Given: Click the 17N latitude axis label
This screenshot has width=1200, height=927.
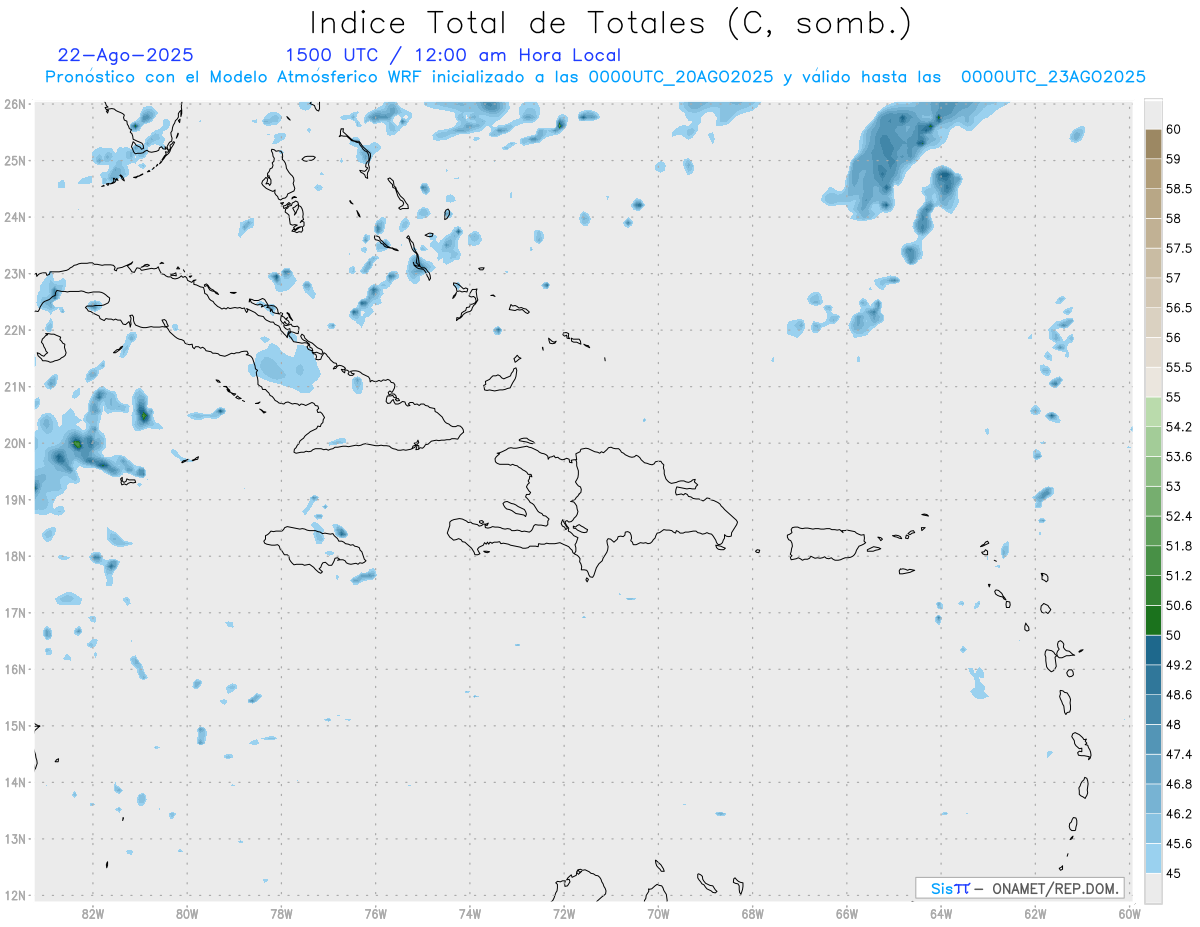Looking at the screenshot, I should 15,612.
